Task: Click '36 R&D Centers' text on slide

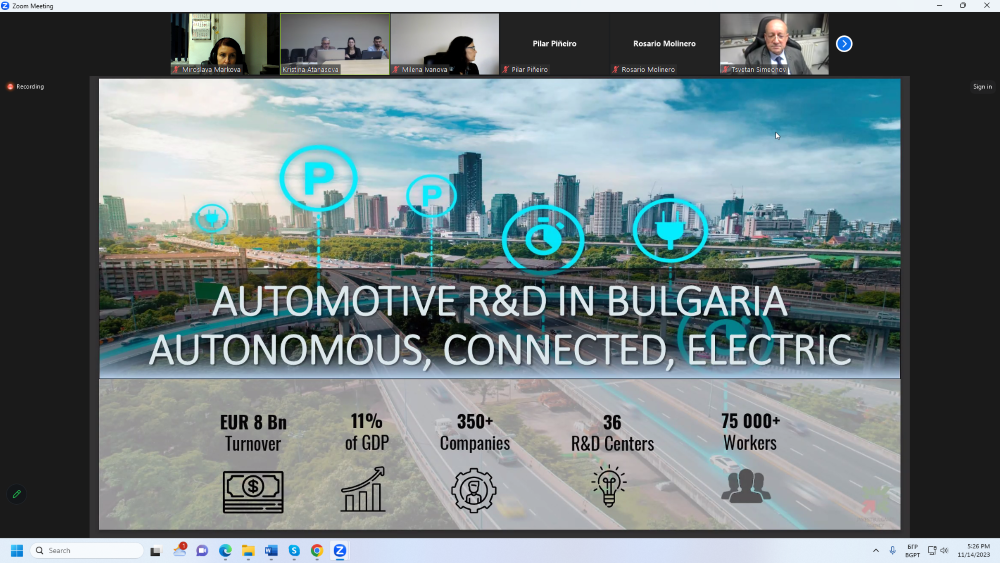Action: pyautogui.click(x=612, y=433)
